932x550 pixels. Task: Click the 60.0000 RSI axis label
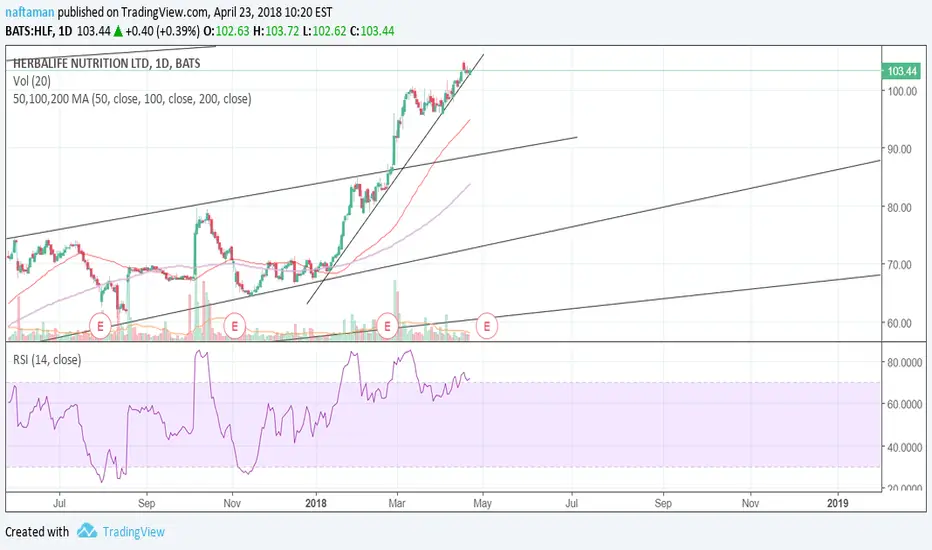[x=905, y=404]
